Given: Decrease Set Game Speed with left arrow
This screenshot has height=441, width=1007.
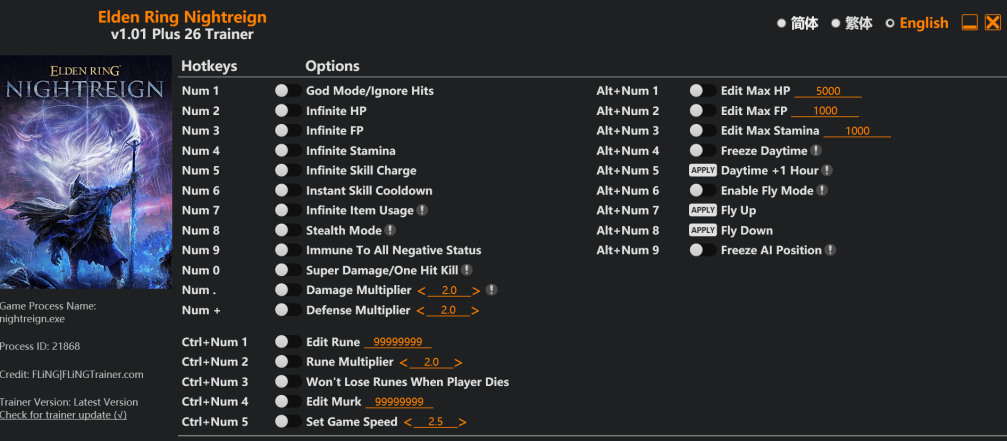Looking at the screenshot, I should click(x=407, y=422).
